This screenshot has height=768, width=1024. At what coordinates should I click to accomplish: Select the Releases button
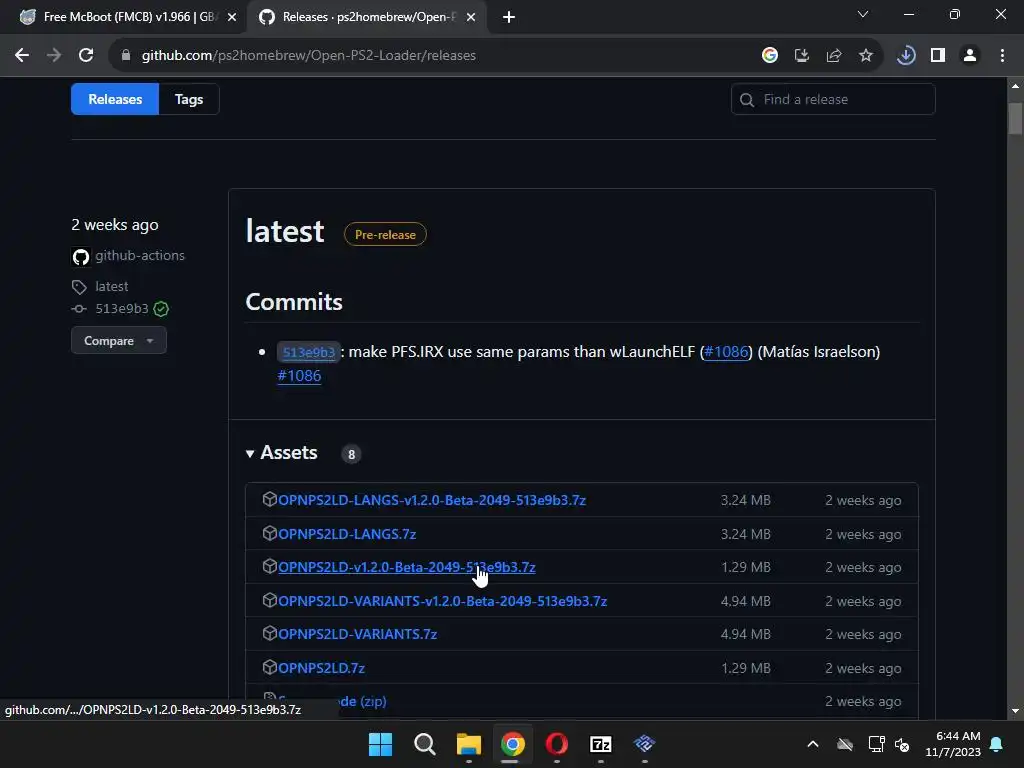click(x=115, y=99)
